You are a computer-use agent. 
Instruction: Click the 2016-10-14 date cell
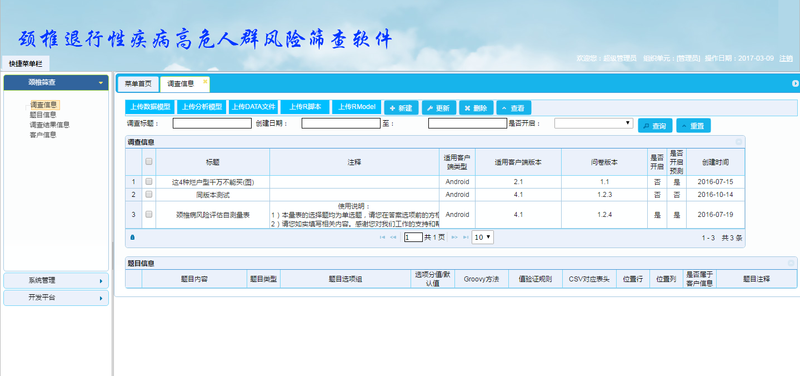(x=715, y=194)
